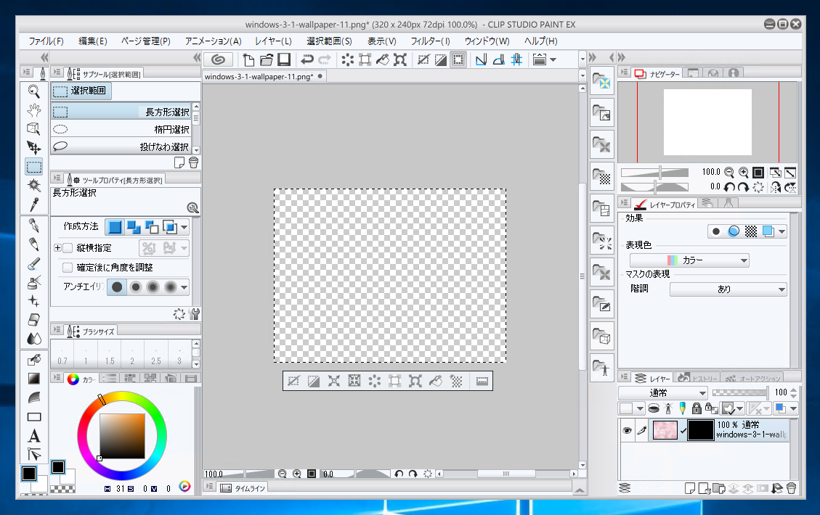The width and height of the screenshot is (820, 515).
Task: Click the 選択範囲 sub tool group button
Action: click(81, 91)
